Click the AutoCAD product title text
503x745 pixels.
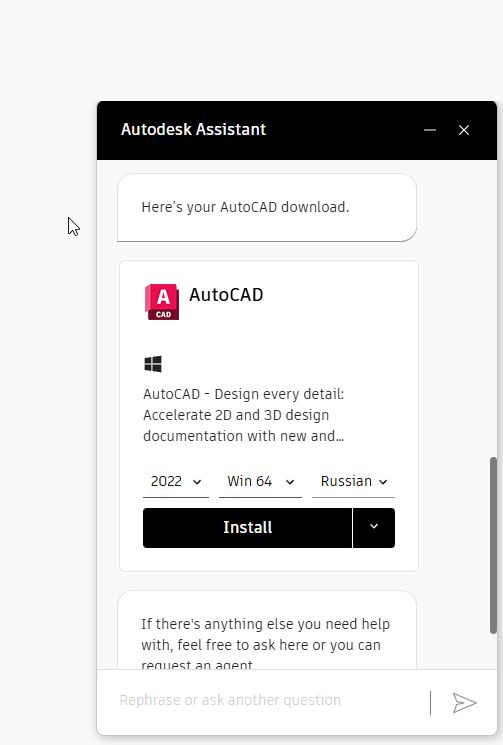click(x=226, y=295)
